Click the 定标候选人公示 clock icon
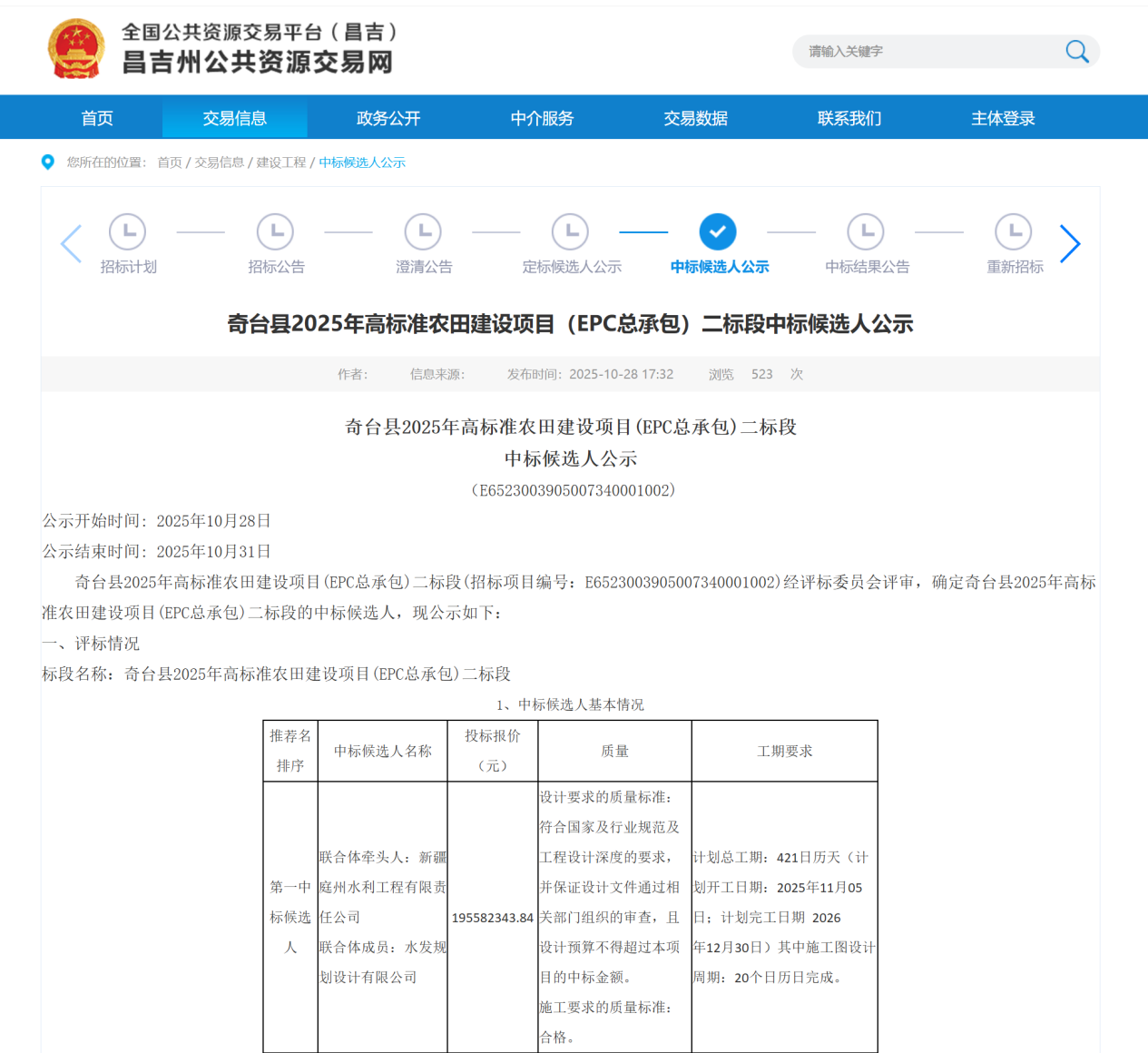Screen dimensions: 1148x1053 point(570,231)
